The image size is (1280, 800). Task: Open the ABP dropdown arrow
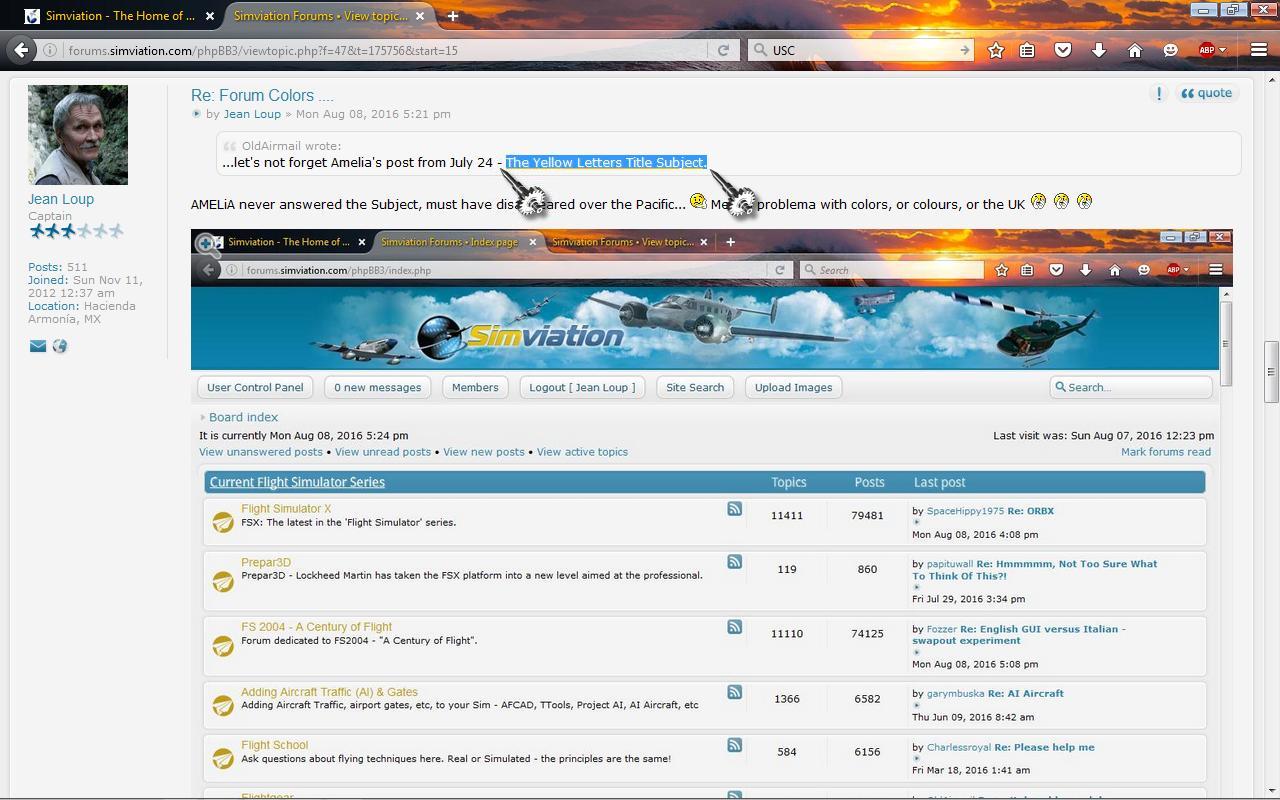click(1222, 50)
